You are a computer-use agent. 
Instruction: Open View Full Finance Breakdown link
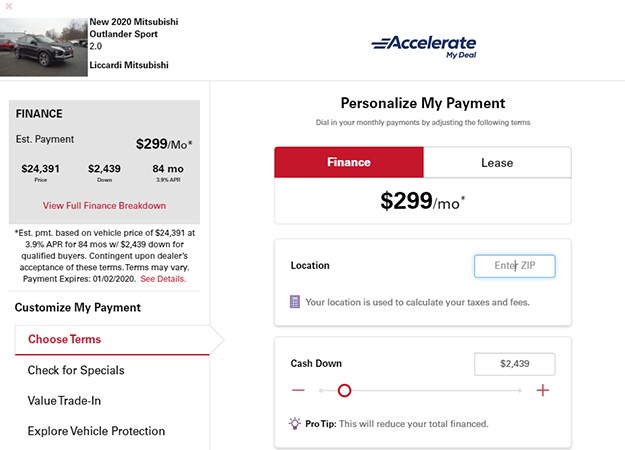coord(104,206)
